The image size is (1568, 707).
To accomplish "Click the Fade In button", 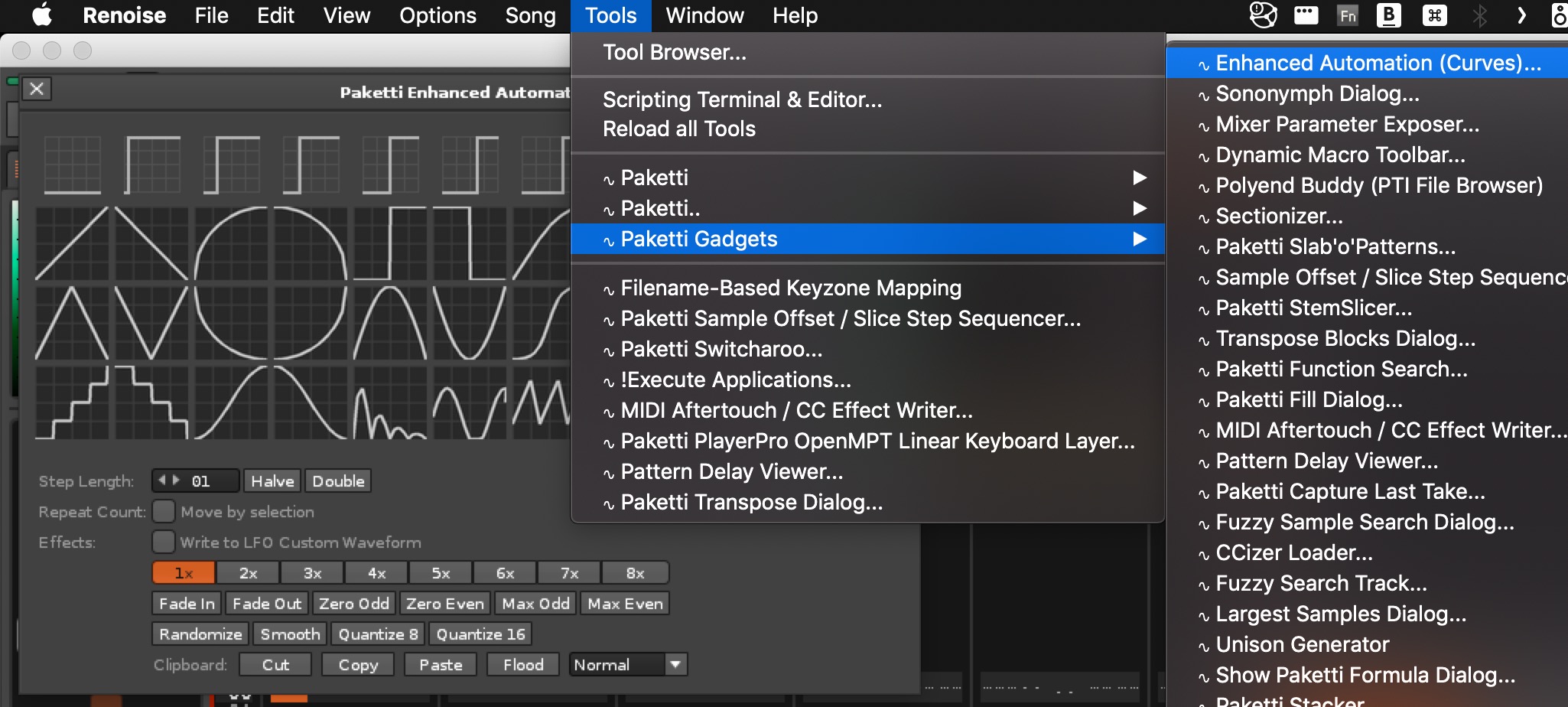I will point(187,604).
